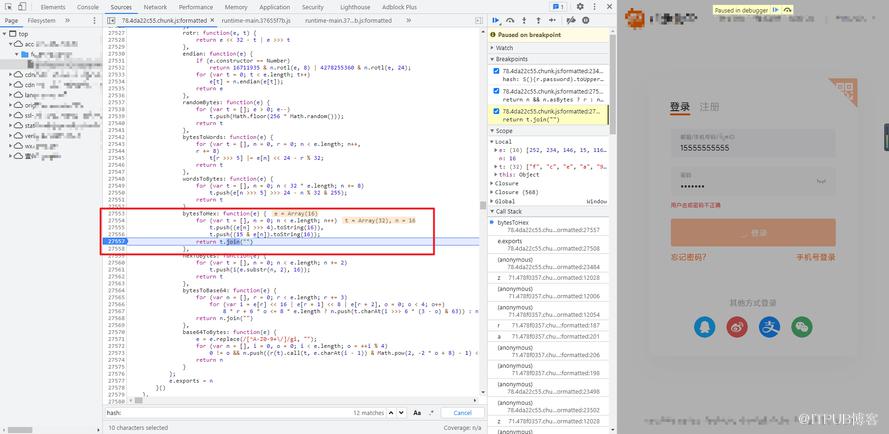This screenshot has width=889, height=434.
Task: Toggle device toolbar icon
Action: 22,7
